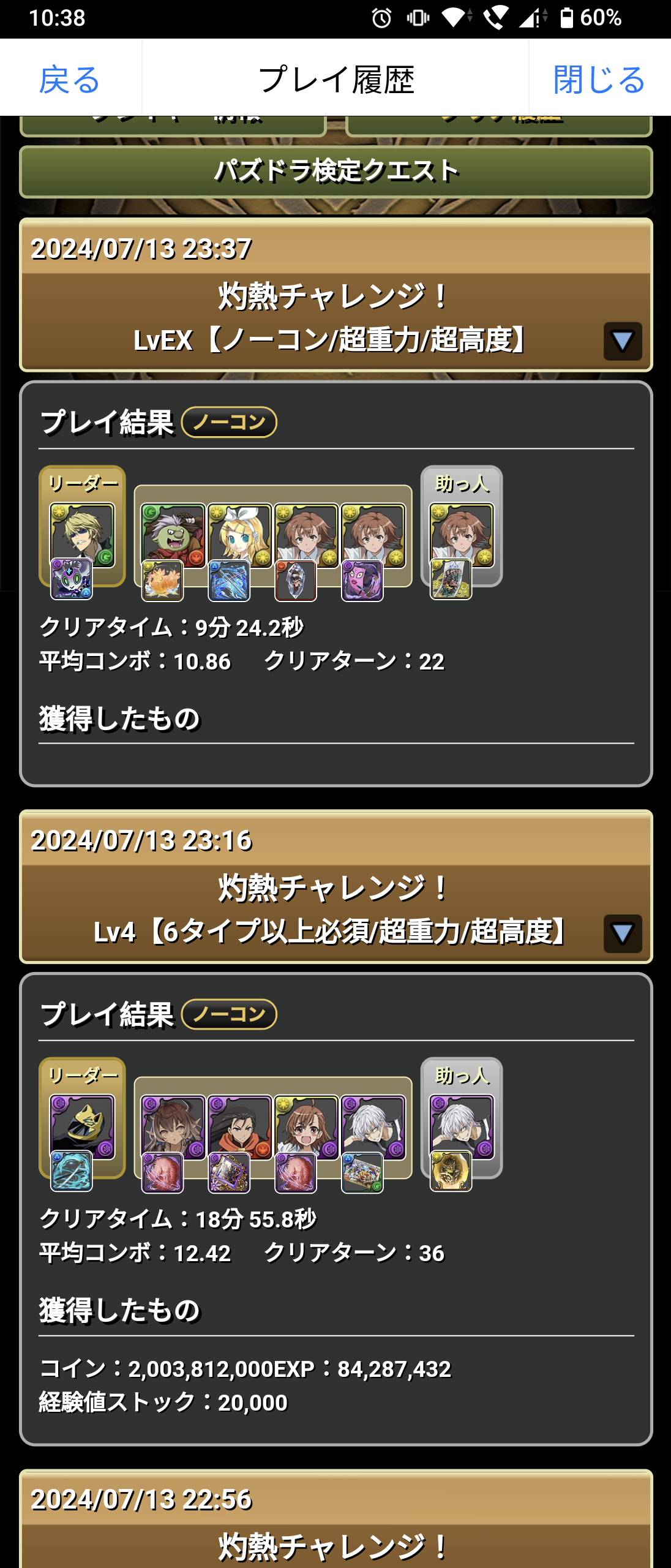This screenshot has width=671, height=1568.
Task: Open the 2024/07/13 22:56 play entry
Action: [x=336, y=1519]
